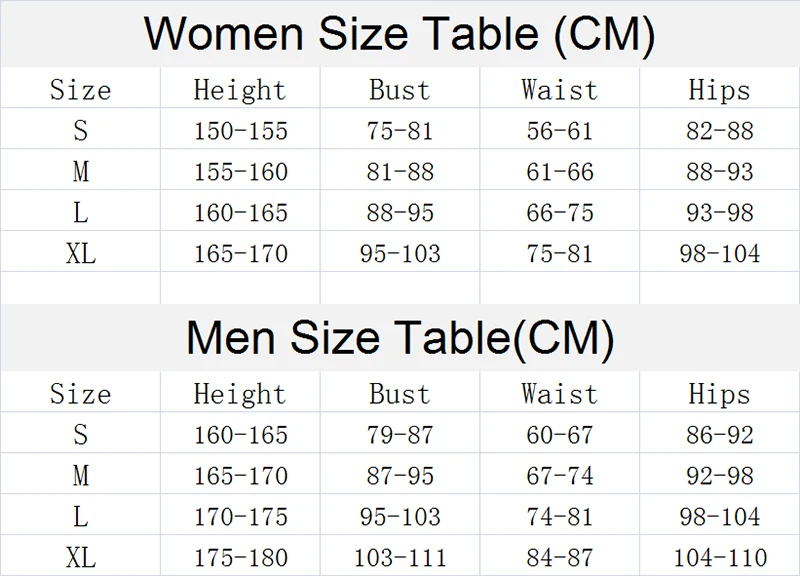Click men's S bust 79-87
The height and width of the screenshot is (576, 800).
tap(400, 435)
